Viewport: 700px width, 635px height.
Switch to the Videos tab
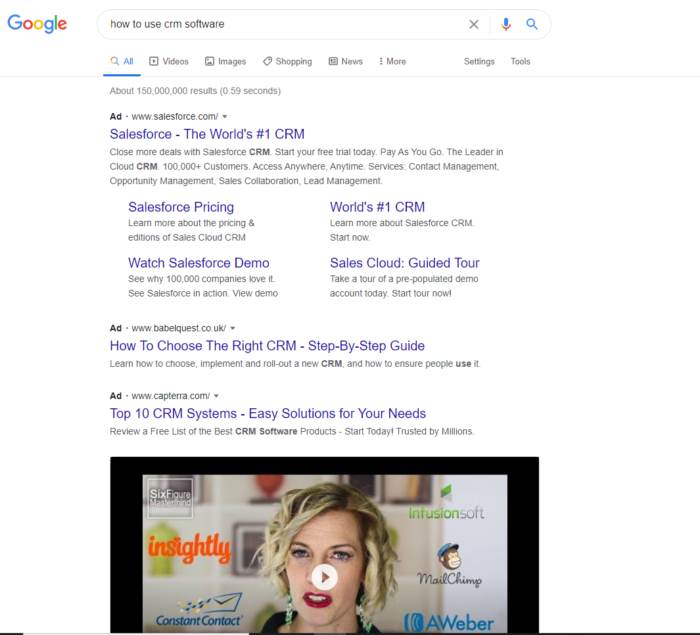[x=169, y=62]
